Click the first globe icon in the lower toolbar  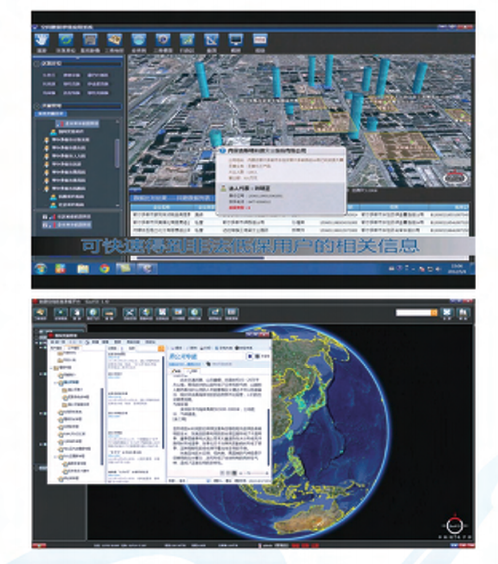click(93, 312)
